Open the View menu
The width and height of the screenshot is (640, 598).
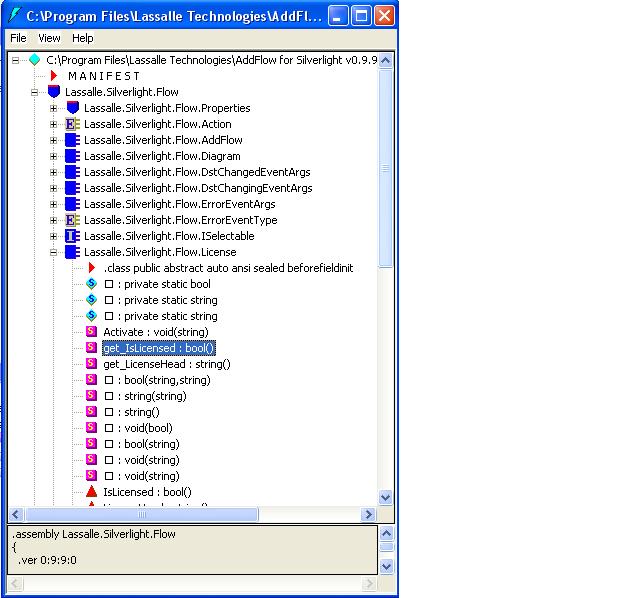pos(49,38)
